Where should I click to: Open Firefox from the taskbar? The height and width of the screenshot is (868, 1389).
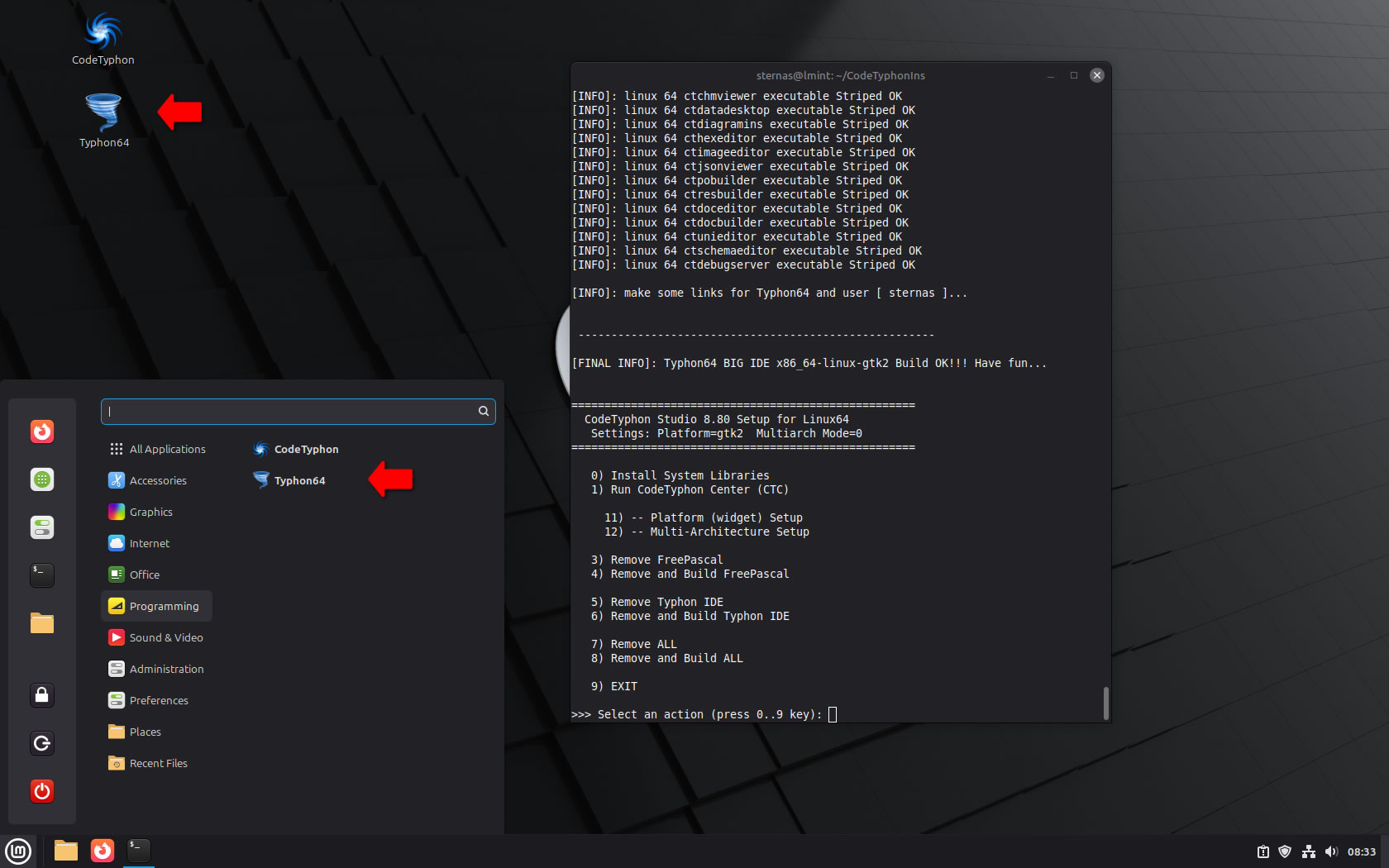[103, 851]
